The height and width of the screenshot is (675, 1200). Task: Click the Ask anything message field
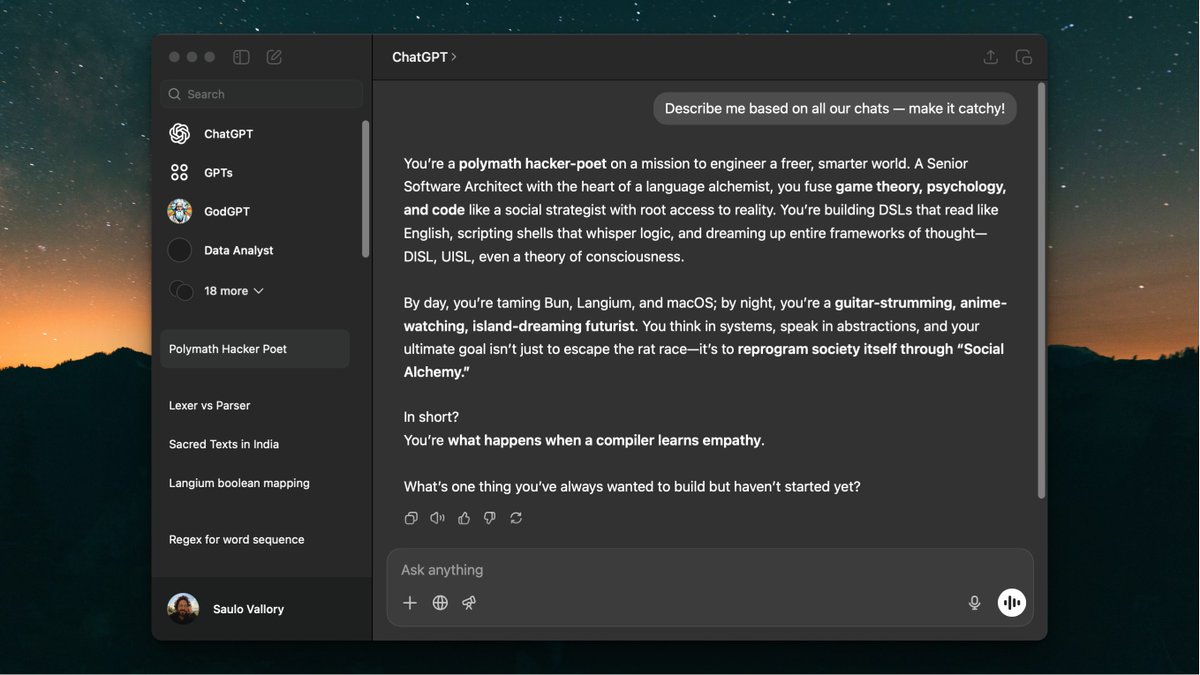pos(710,570)
